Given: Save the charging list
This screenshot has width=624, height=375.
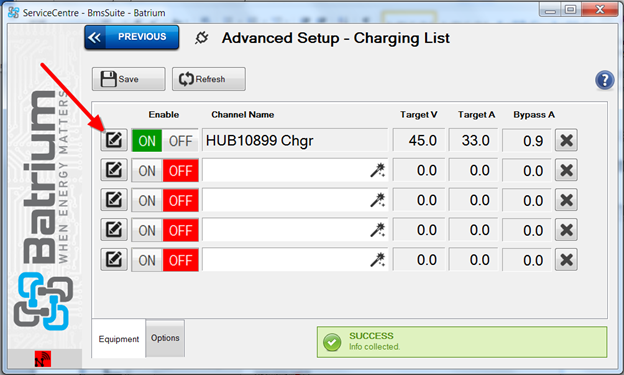Looking at the screenshot, I should click(x=129, y=79).
